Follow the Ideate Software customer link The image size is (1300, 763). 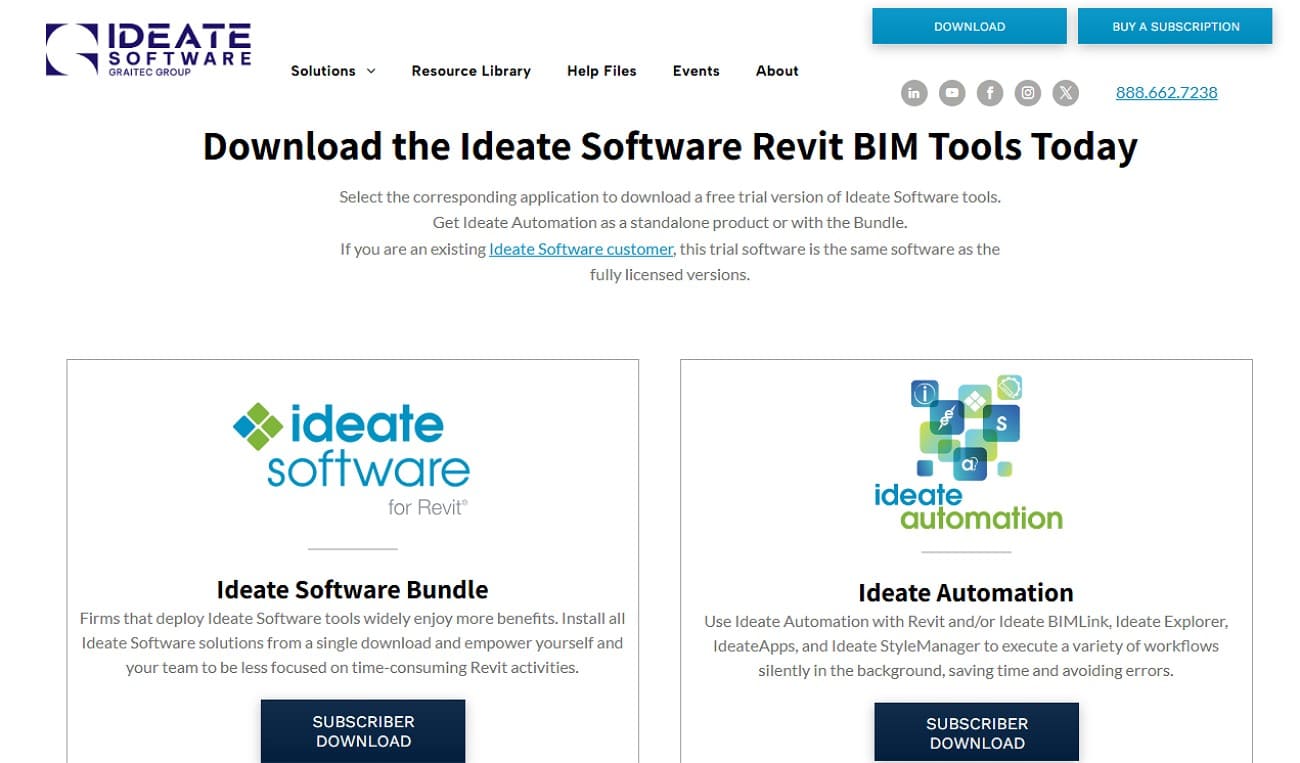click(581, 249)
